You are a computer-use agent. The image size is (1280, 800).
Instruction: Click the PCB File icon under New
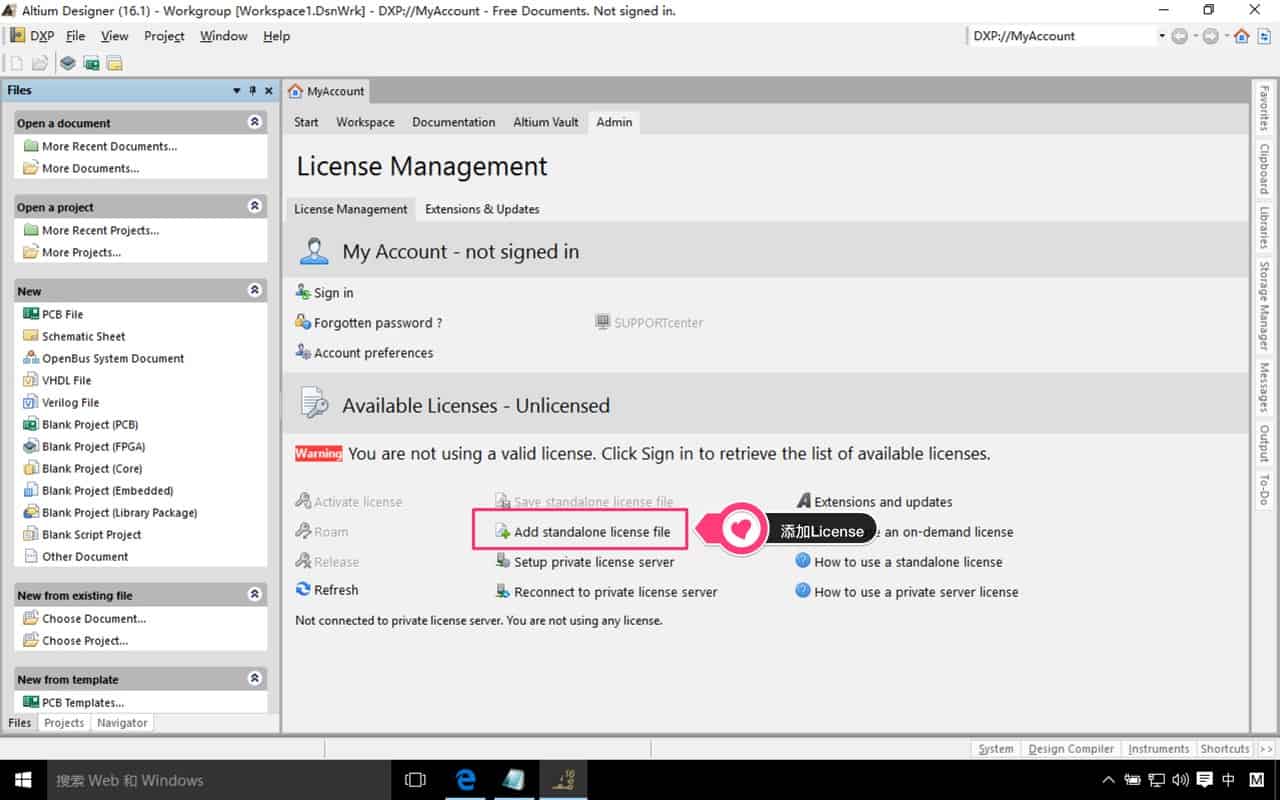point(31,314)
